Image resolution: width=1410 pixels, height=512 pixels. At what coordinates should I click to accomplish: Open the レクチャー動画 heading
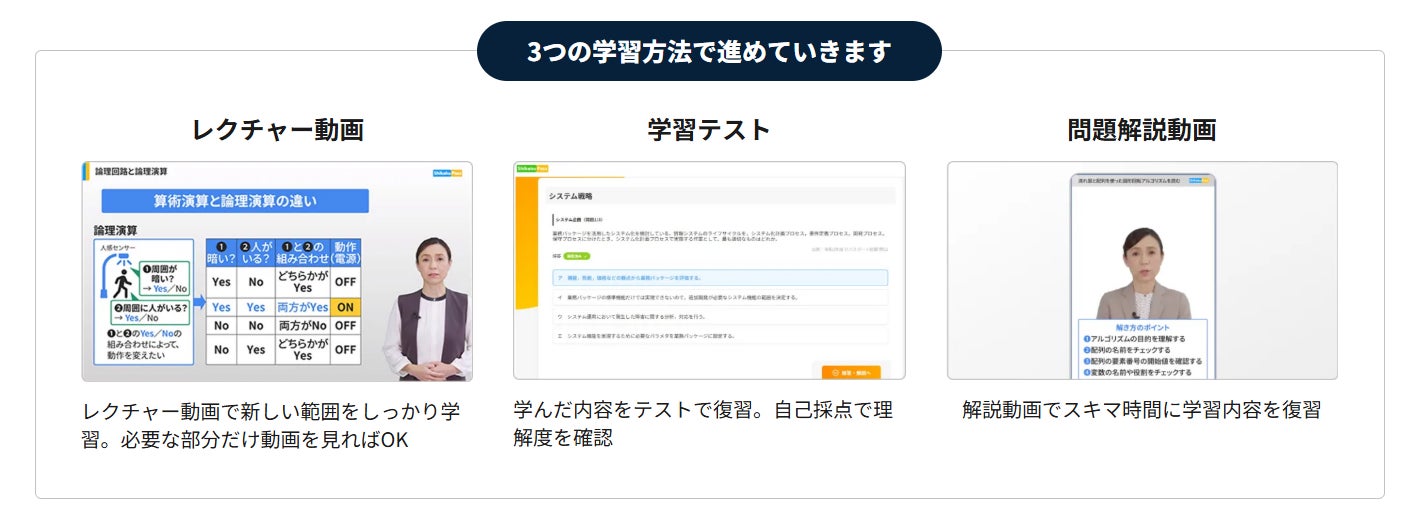point(277,129)
